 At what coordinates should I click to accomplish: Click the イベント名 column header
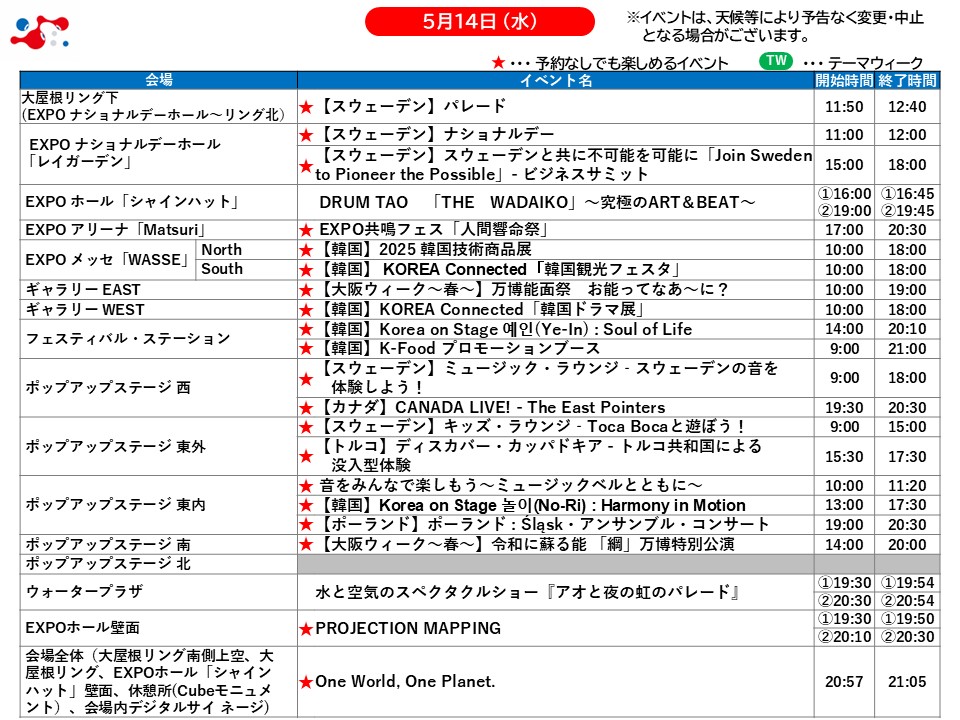tap(555, 80)
